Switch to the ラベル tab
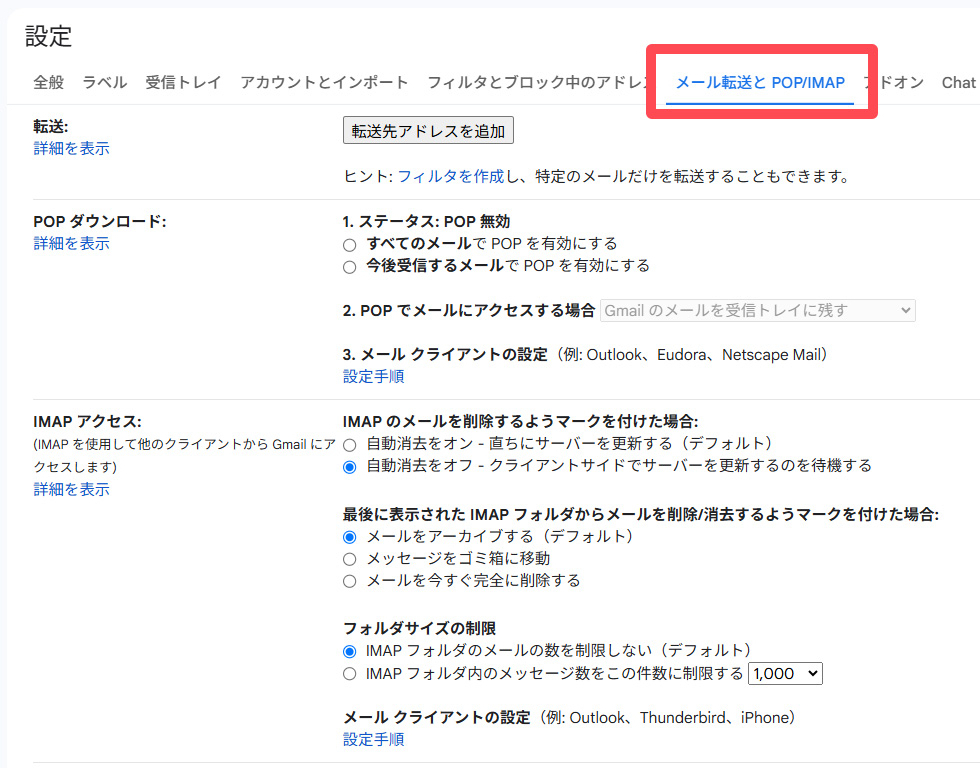This screenshot has height=768, width=980. click(x=104, y=82)
